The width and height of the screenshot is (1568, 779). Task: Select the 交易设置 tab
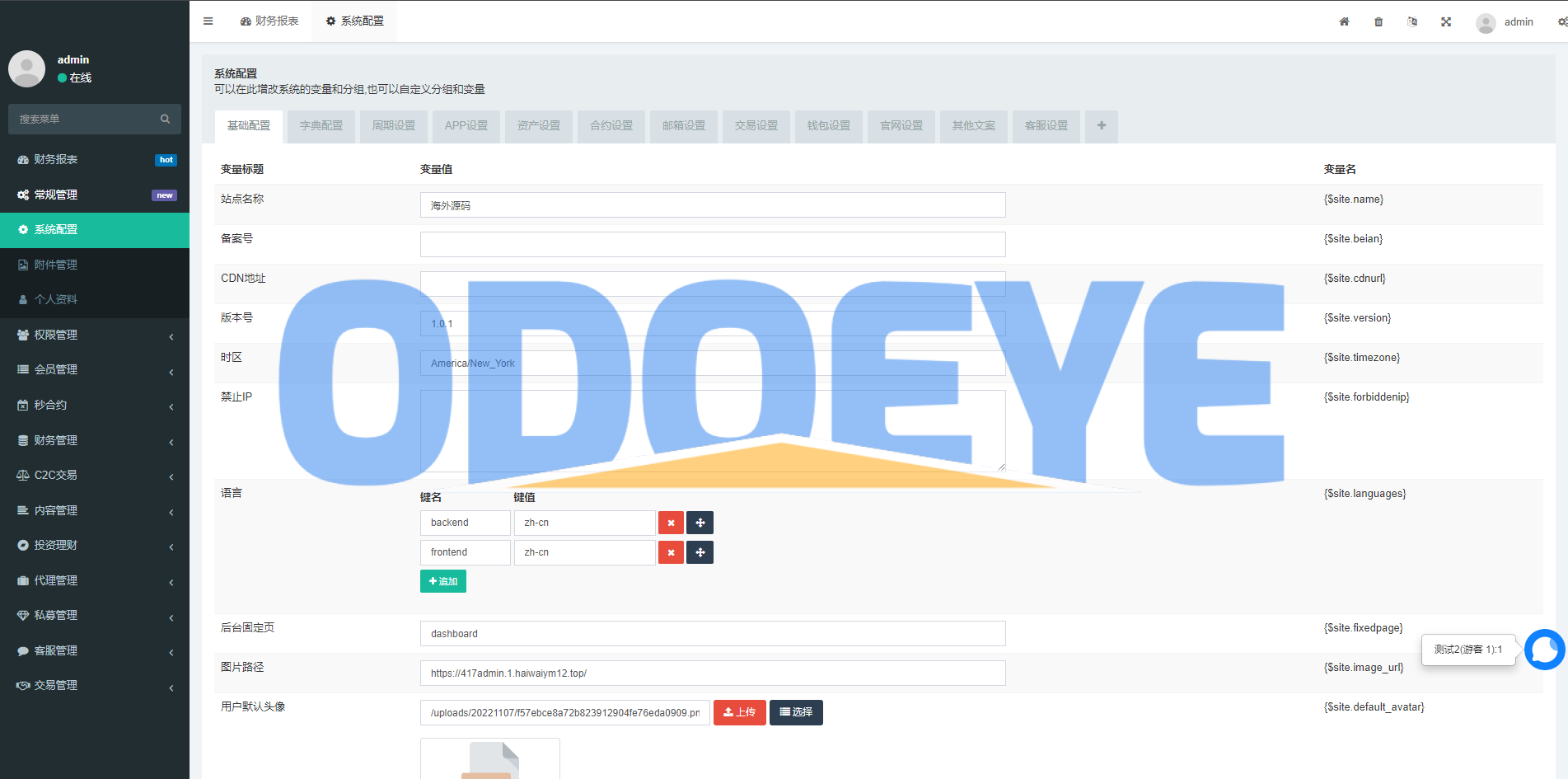756,126
